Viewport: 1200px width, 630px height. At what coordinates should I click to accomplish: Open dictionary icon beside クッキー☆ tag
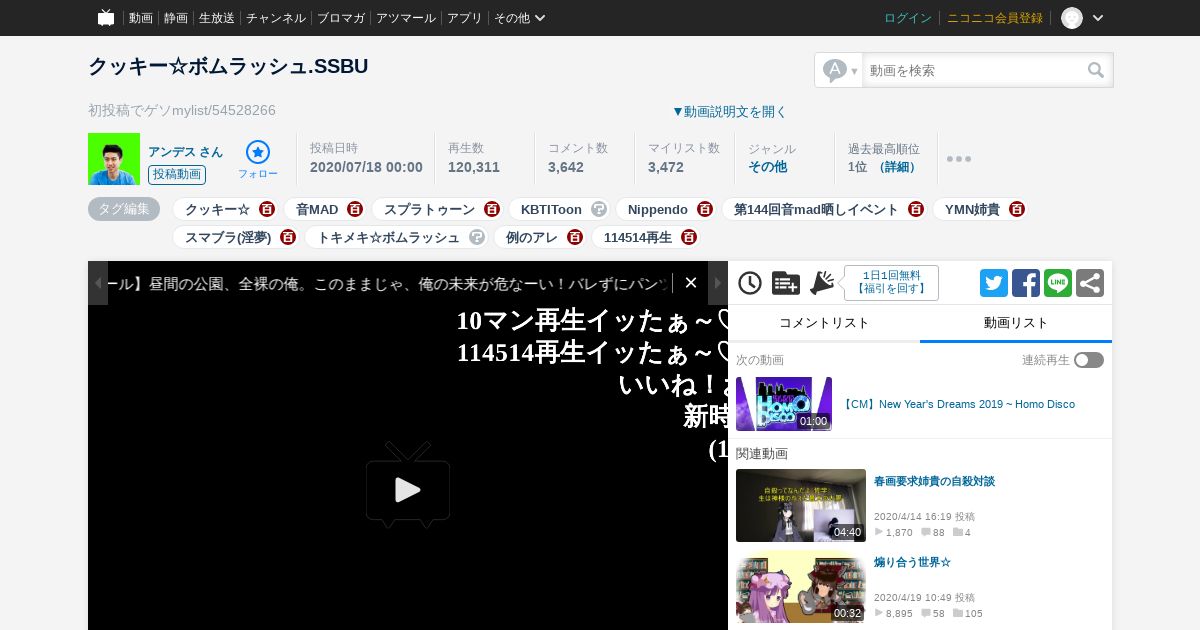tap(267, 209)
